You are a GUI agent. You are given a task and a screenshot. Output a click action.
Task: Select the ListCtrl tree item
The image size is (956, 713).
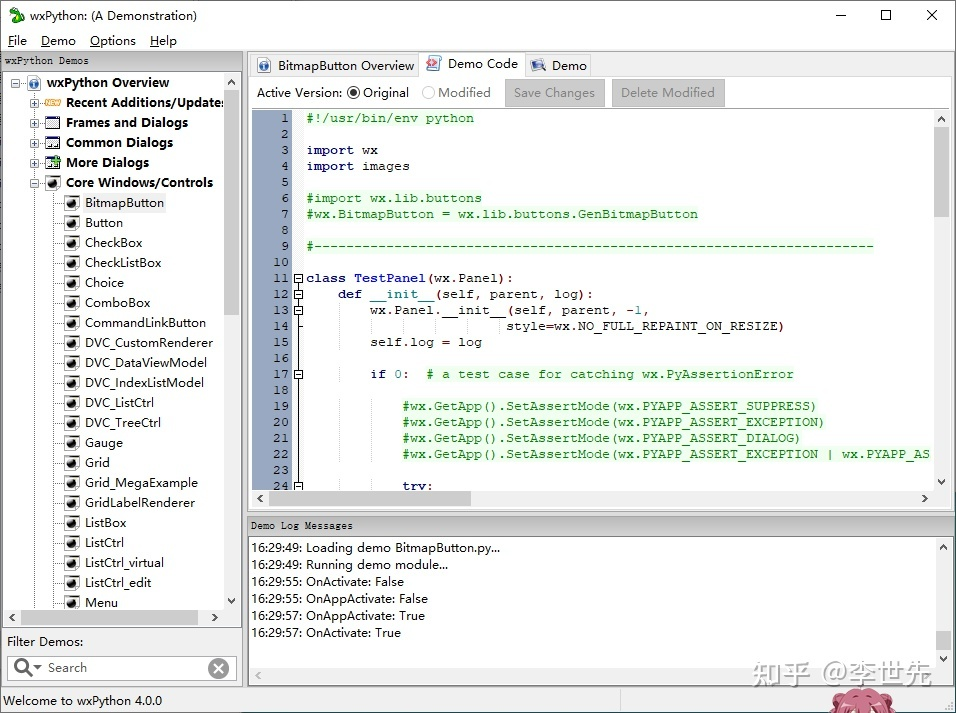pos(104,543)
